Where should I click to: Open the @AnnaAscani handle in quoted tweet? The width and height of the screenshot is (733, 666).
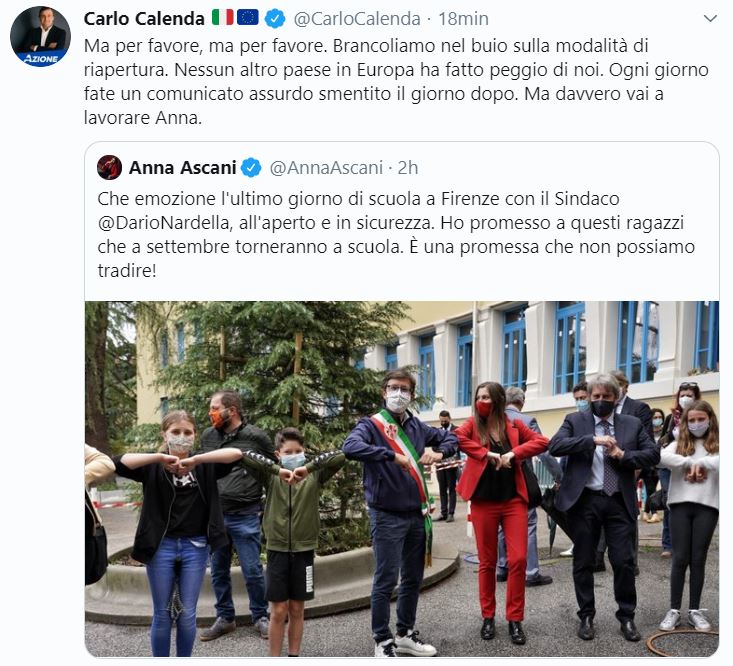(x=326, y=168)
